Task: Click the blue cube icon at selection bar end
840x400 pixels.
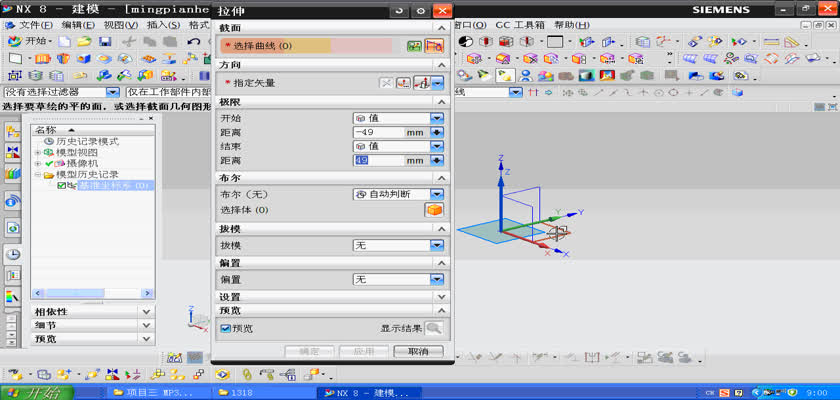Action: click(x=738, y=93)
